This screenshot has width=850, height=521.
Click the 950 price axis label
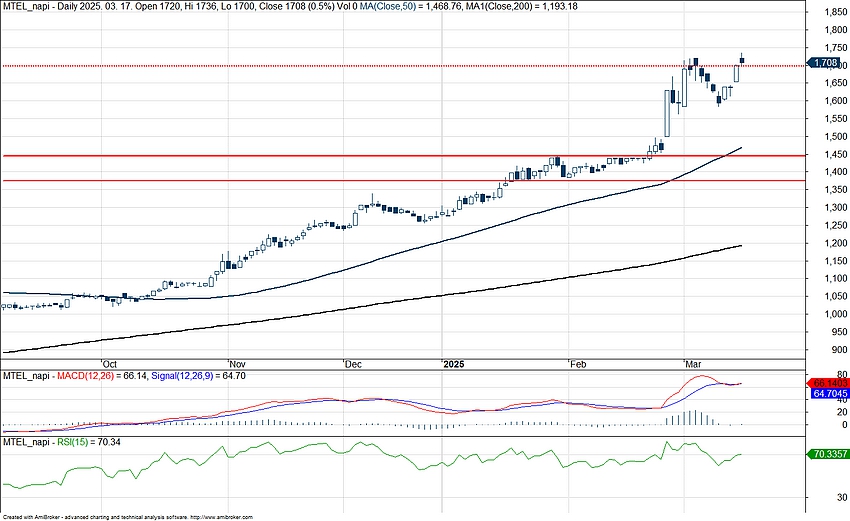tap(839, 332)
